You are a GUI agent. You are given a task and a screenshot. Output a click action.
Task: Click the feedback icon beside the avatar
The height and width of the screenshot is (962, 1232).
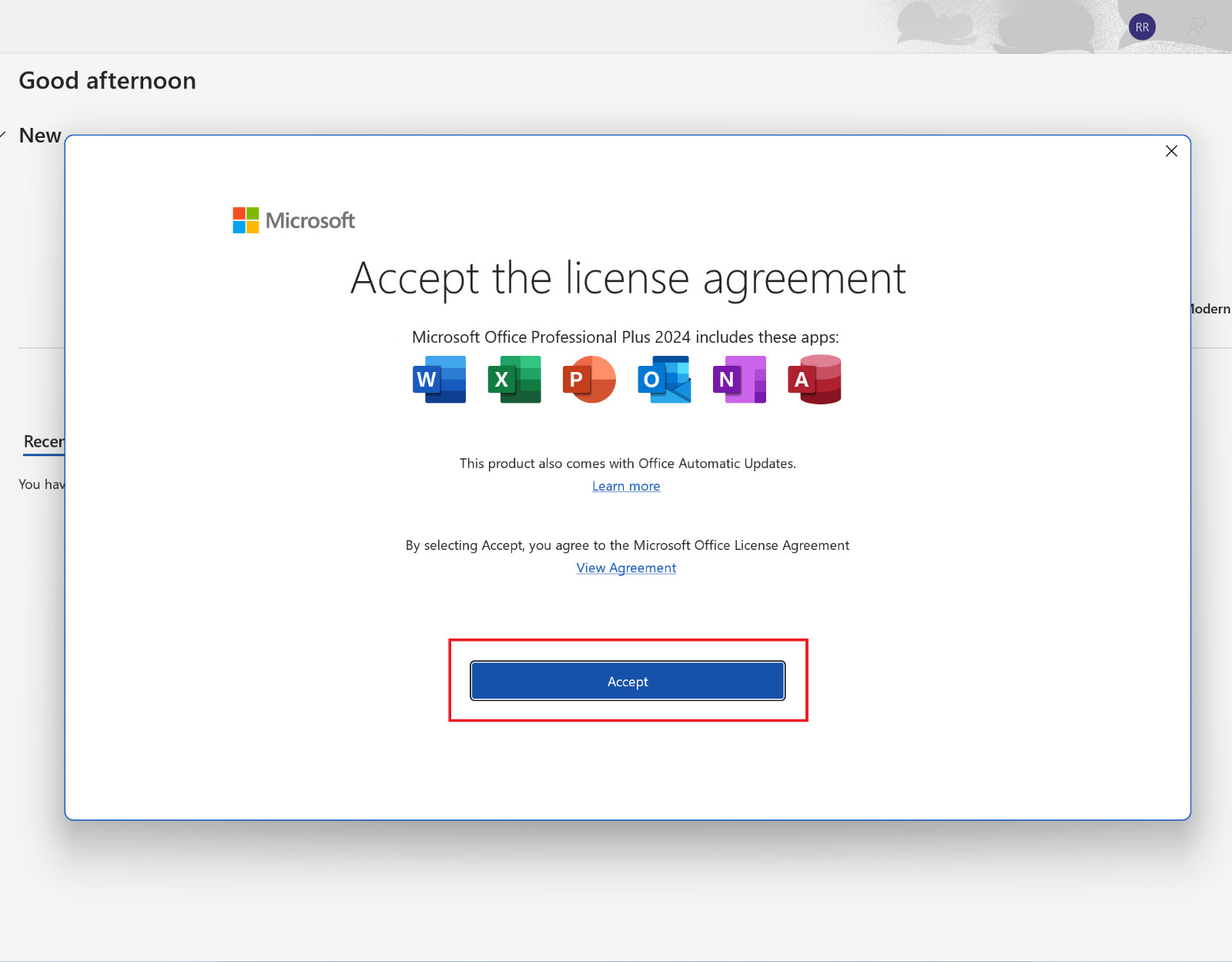coord(1196,27)
